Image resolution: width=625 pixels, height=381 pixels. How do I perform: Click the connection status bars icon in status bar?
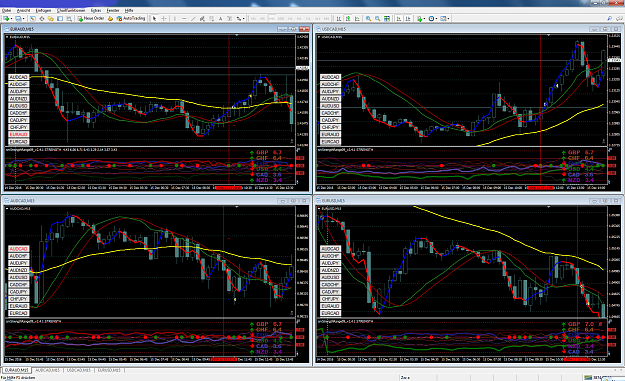click(x=588, y=377)
